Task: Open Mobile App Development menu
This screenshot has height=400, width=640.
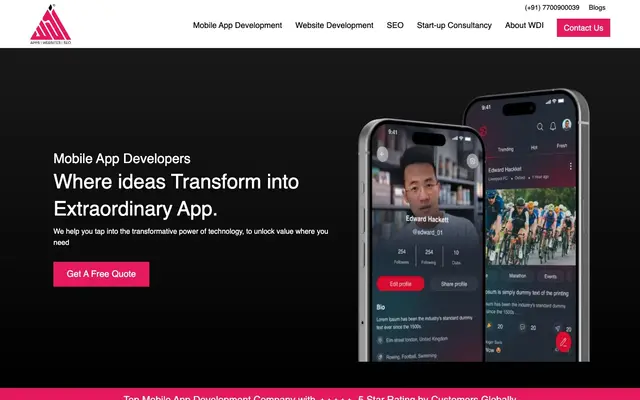Action: click(x=237, y=25)
